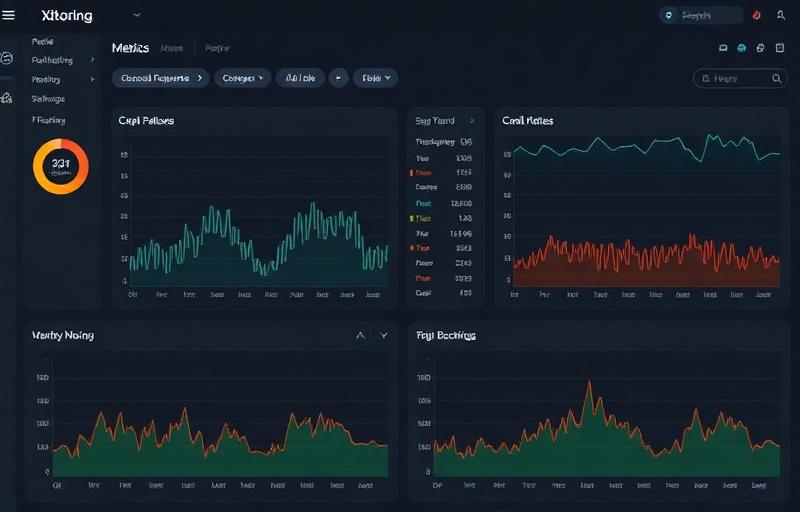Click the user profile icon in header
This screenshot has height=512, width=800.
pyautogui.click(x=782, y=16)
